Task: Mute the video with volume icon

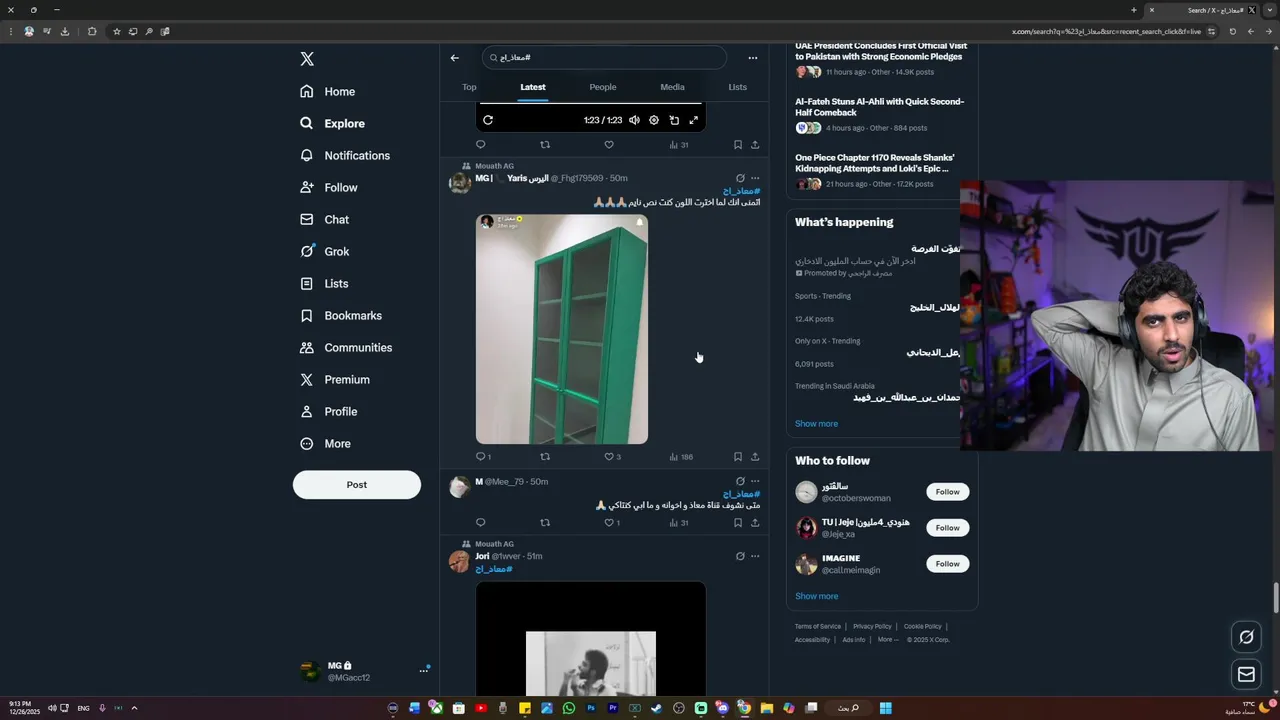Action: pos(634,120)
